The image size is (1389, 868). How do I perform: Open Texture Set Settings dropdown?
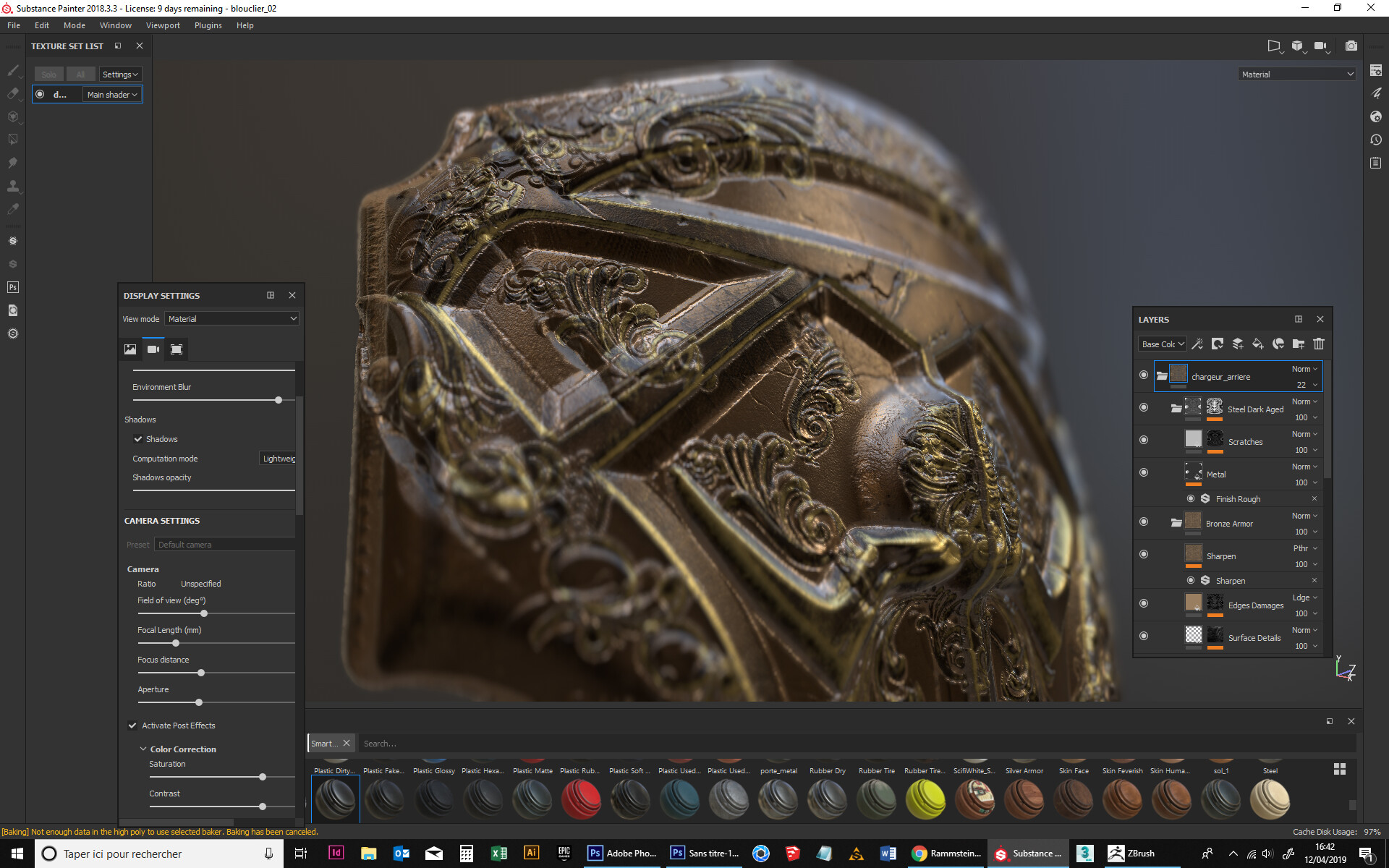coord(120,75)
